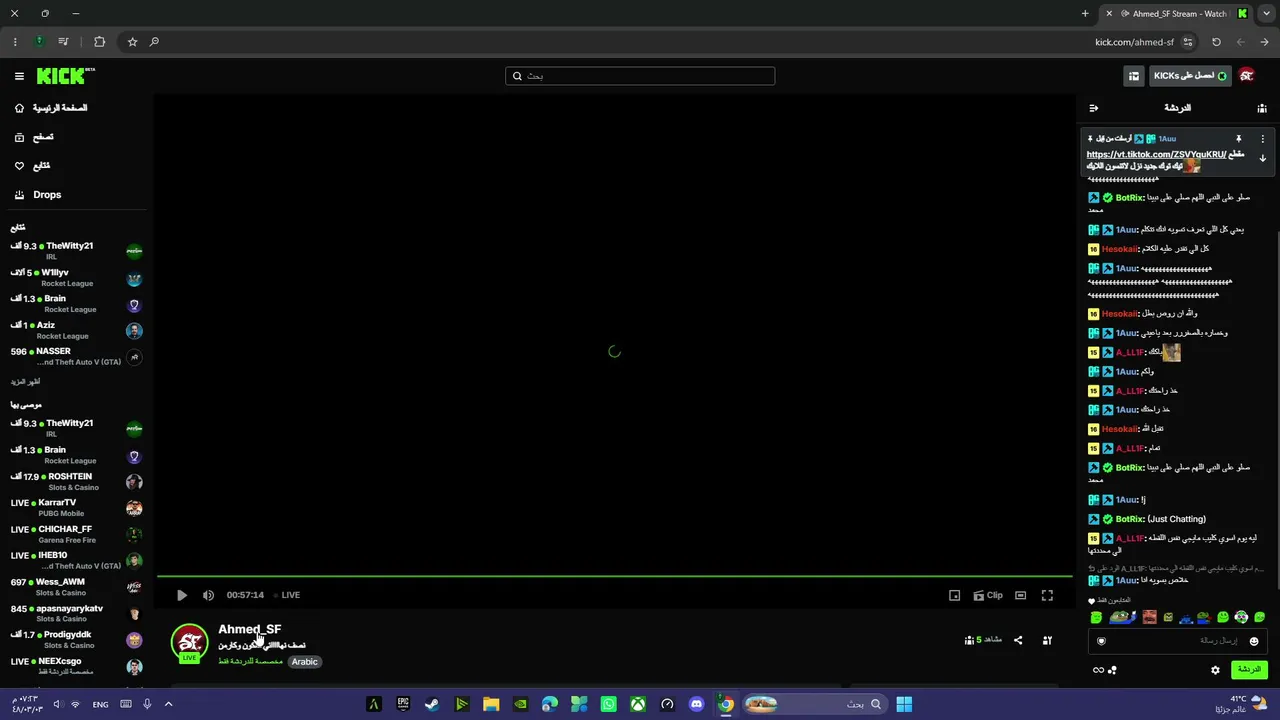View the 5 viewers count
The height and width of the screenshot is (720, 1280).
(x=983, y=640)
